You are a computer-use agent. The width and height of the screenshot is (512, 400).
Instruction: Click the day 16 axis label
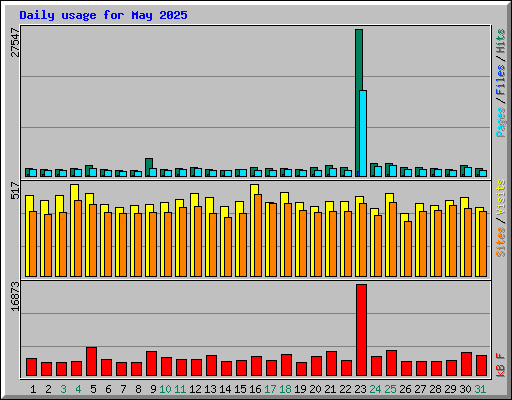255,389
